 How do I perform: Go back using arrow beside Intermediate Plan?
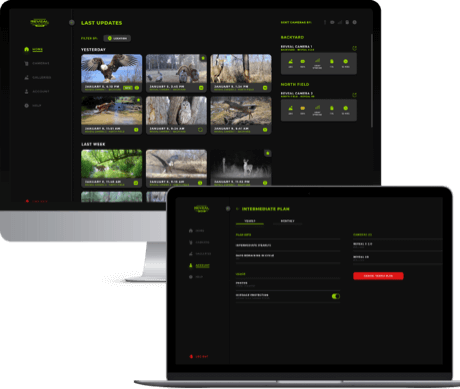[237, 209]
